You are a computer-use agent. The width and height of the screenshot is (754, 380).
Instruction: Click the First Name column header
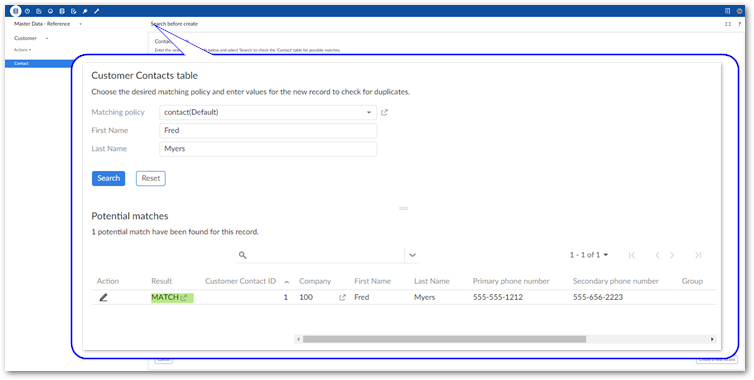373,281
